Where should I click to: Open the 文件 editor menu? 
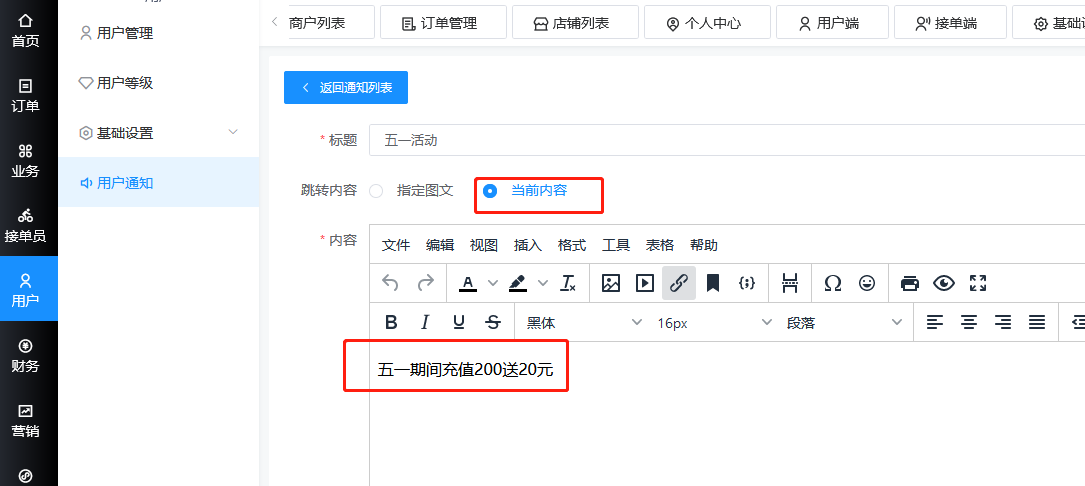click(x=396, y=245)
